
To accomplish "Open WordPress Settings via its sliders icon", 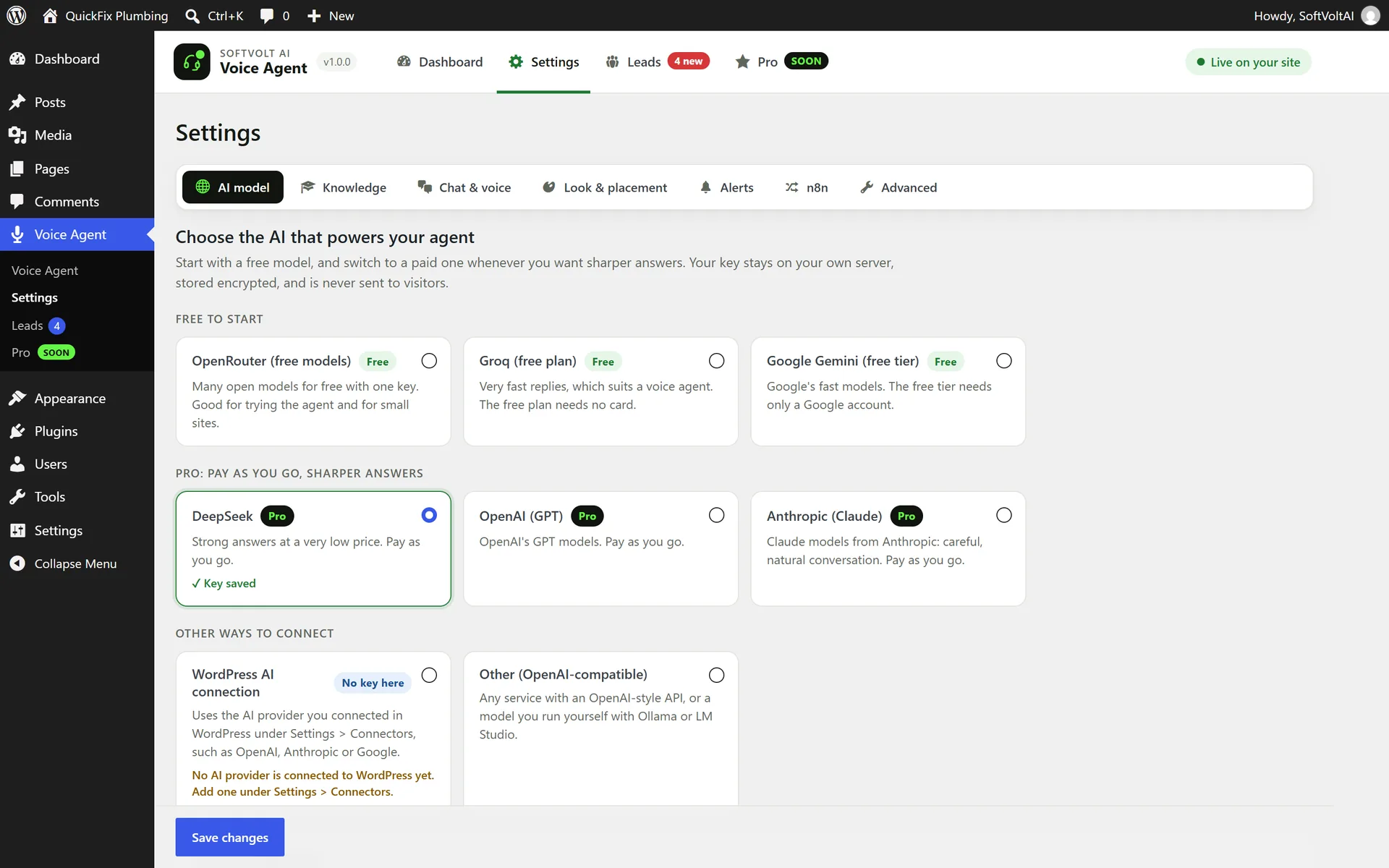I will pyautogui.click(x=17, y=530).
